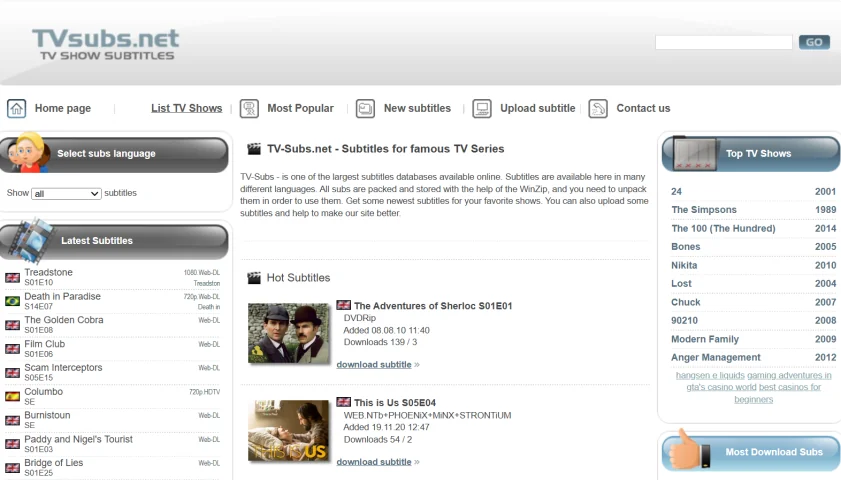
Task: Click the Most Download Subs header
Action: click(751, 453)
